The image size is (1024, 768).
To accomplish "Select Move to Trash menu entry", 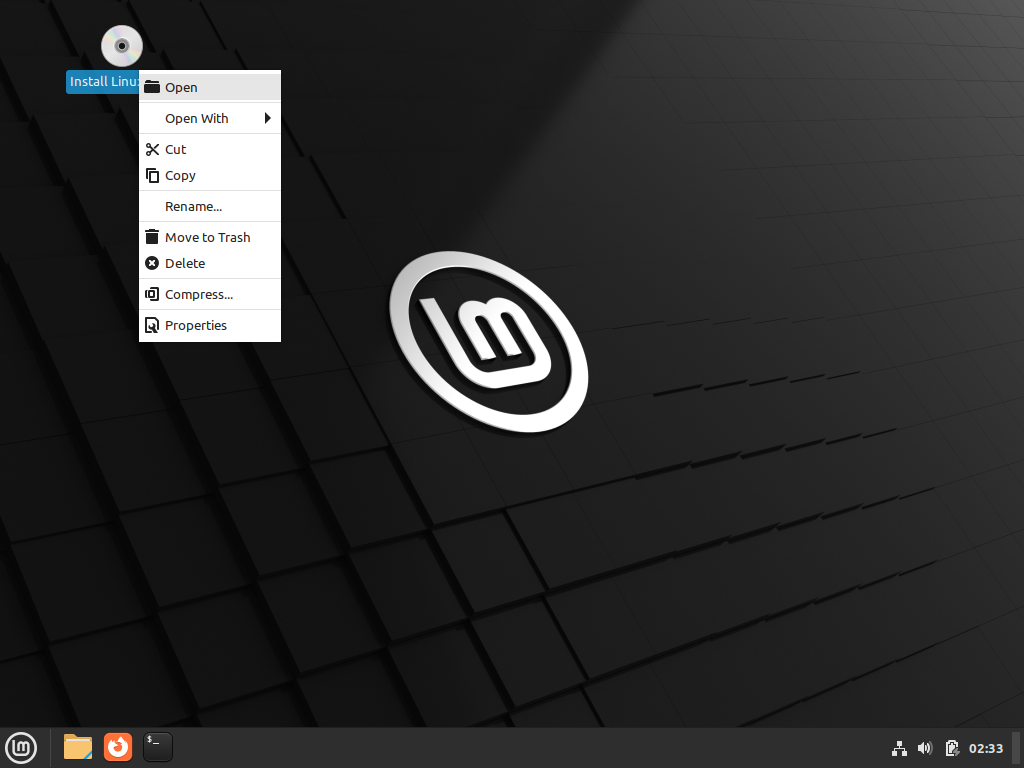I will click(210, 238).
